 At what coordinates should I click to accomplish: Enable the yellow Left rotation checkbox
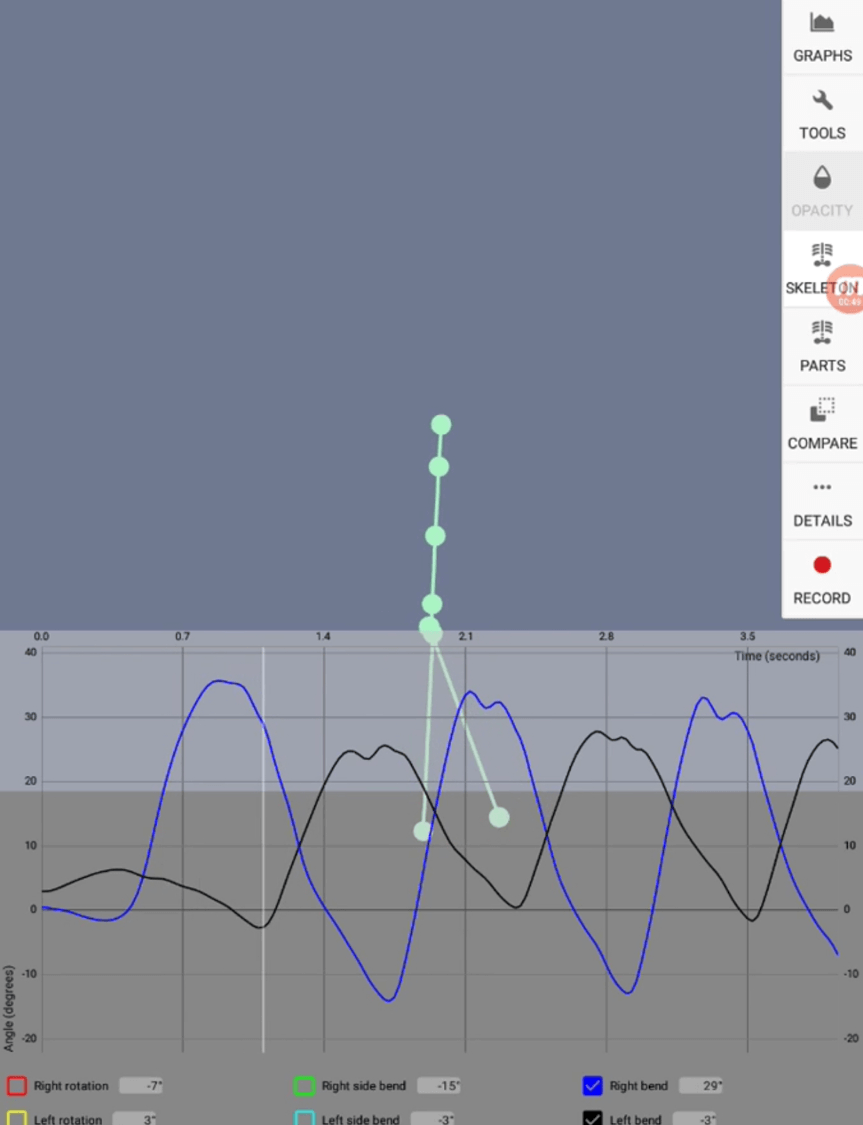pyautogui.click(x=17, y=1119)
